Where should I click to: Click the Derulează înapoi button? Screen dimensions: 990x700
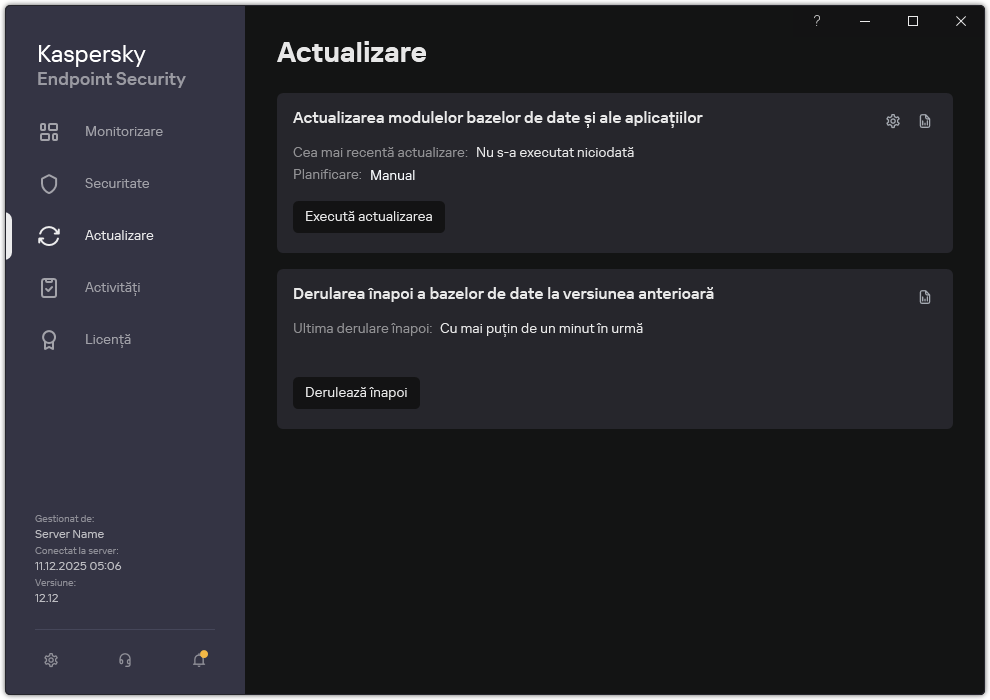coord(356,393)
